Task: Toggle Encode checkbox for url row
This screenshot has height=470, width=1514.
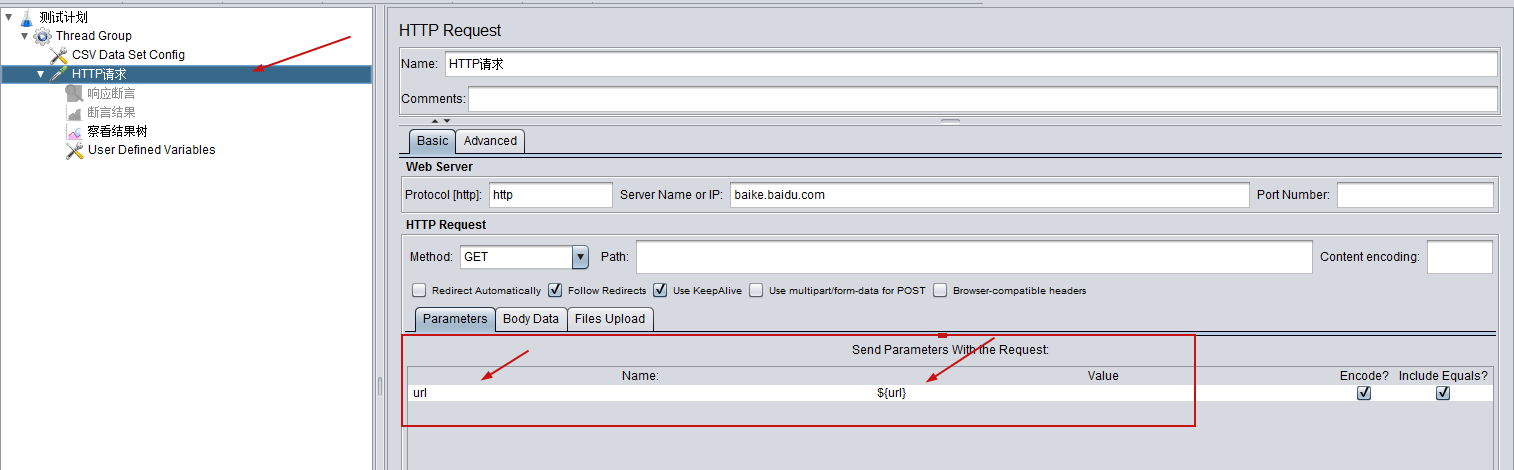Action: [x=1363, y=393]
